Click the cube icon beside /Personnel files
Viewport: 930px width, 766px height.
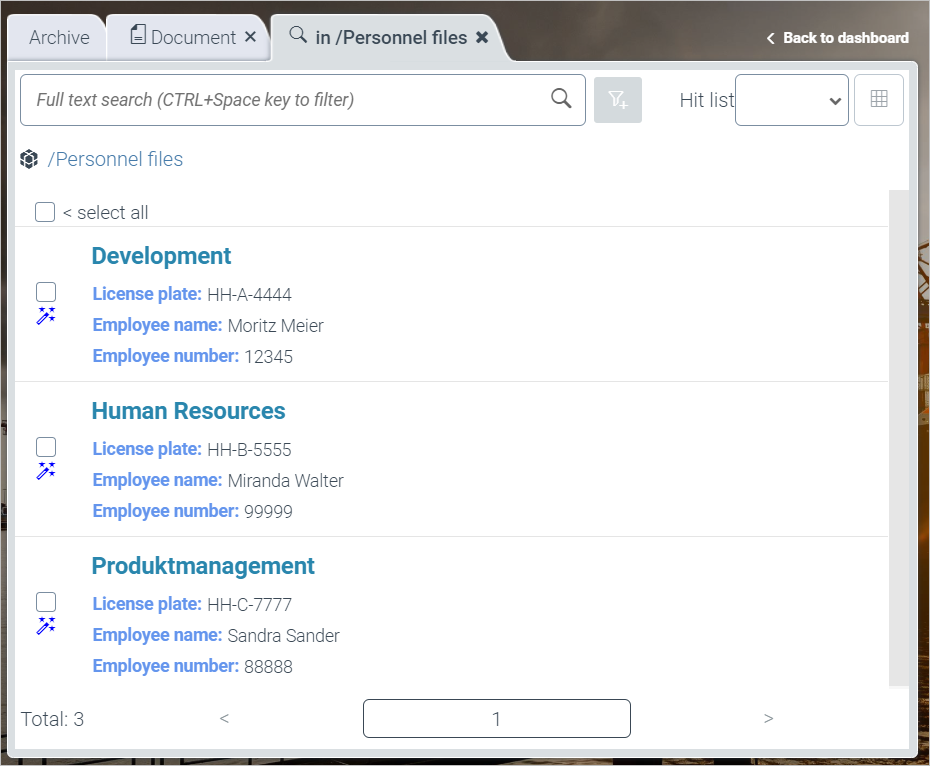pos(29,159)
